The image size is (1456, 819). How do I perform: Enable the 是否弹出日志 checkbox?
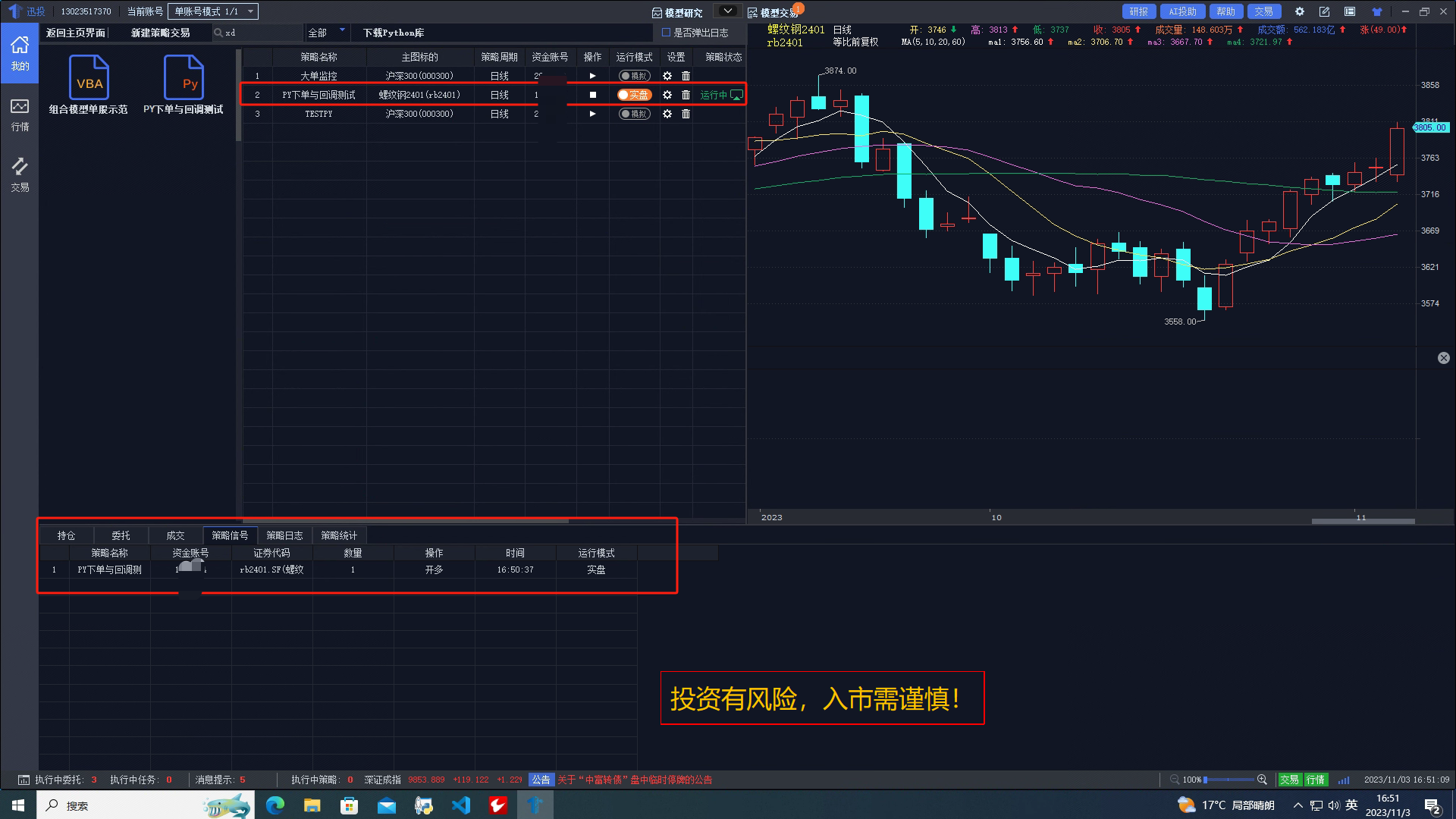tap(667, 33)
